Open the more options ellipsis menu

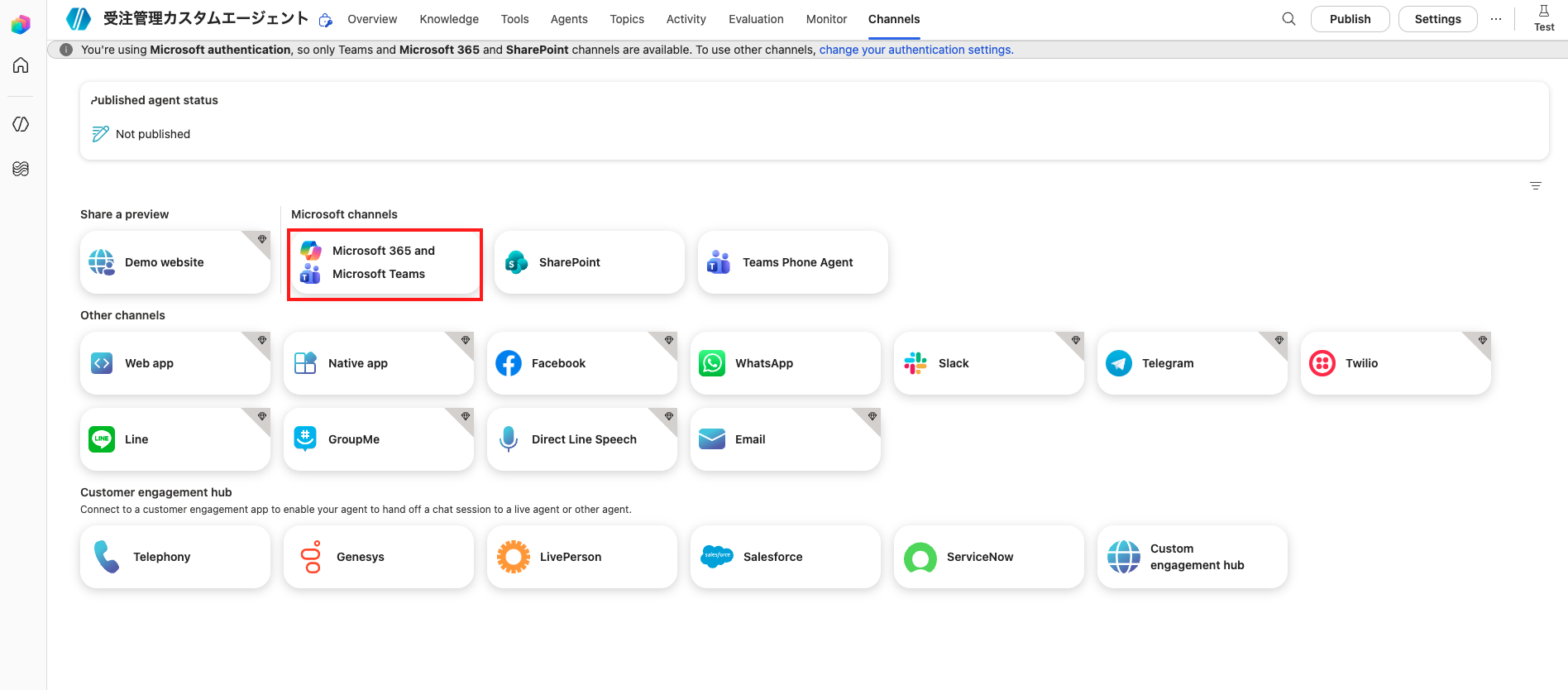point(1496,19)
